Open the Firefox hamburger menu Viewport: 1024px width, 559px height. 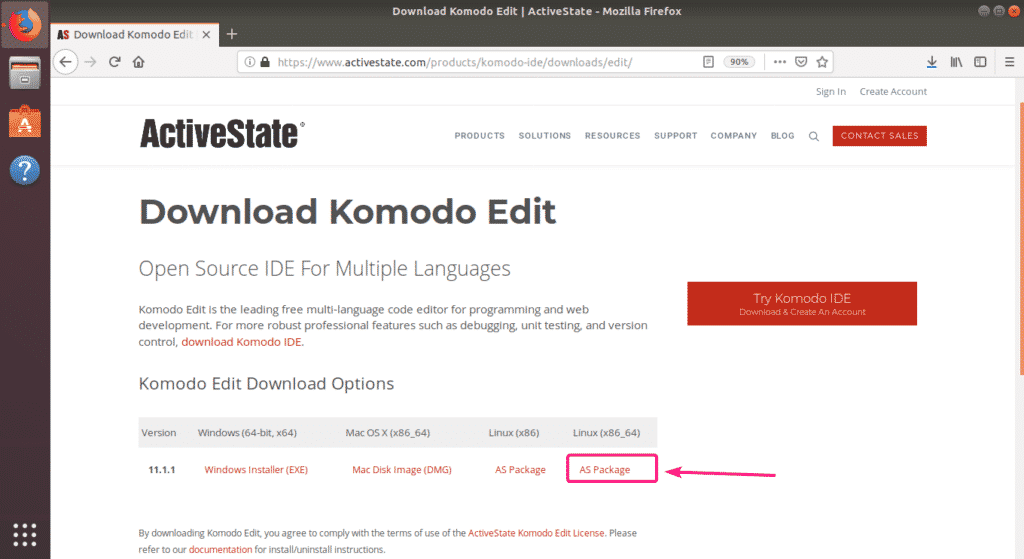tap(1010, 62)
